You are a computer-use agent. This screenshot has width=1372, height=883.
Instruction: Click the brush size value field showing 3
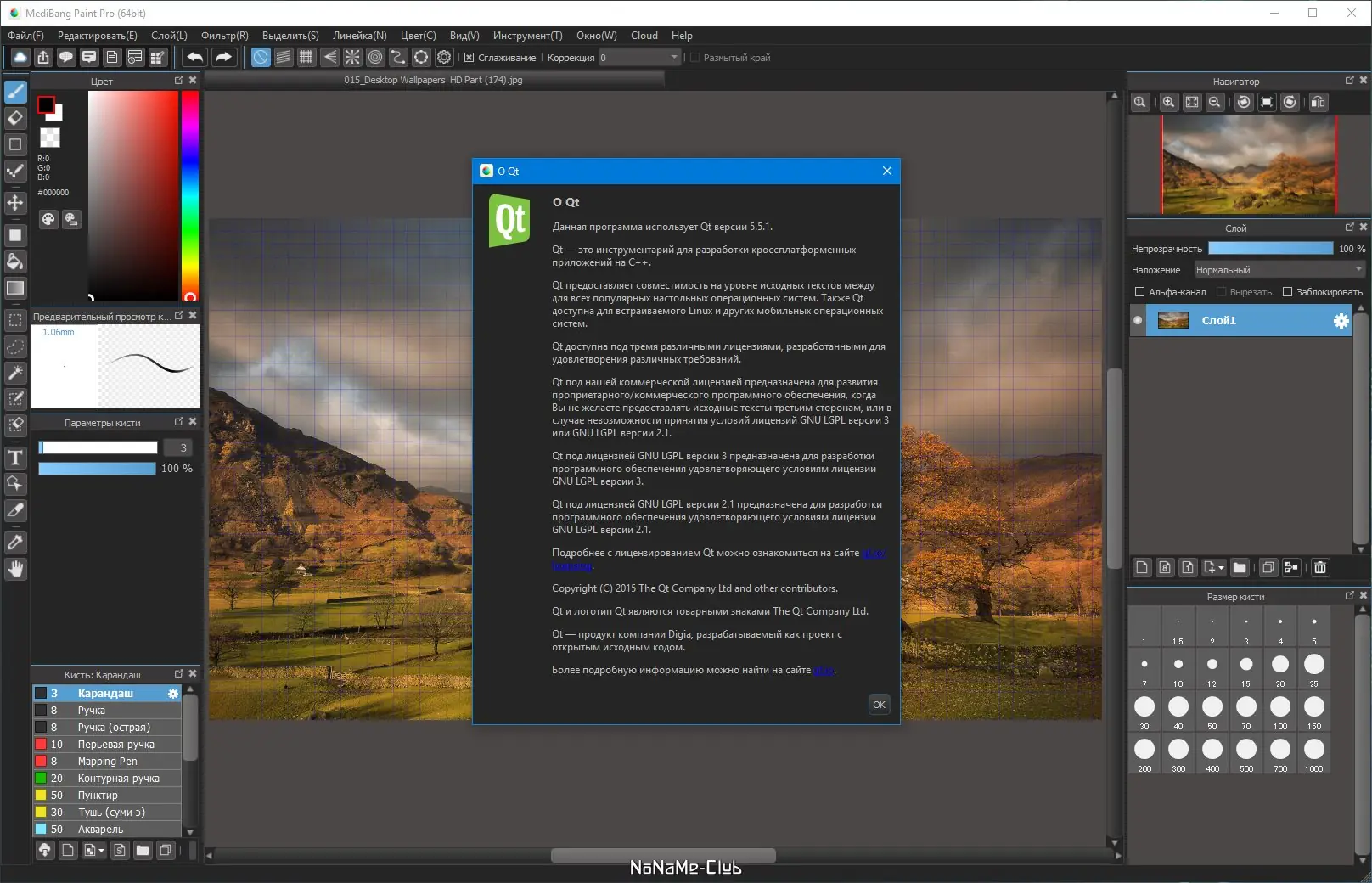pyautogui.click(x=178, y=447)
